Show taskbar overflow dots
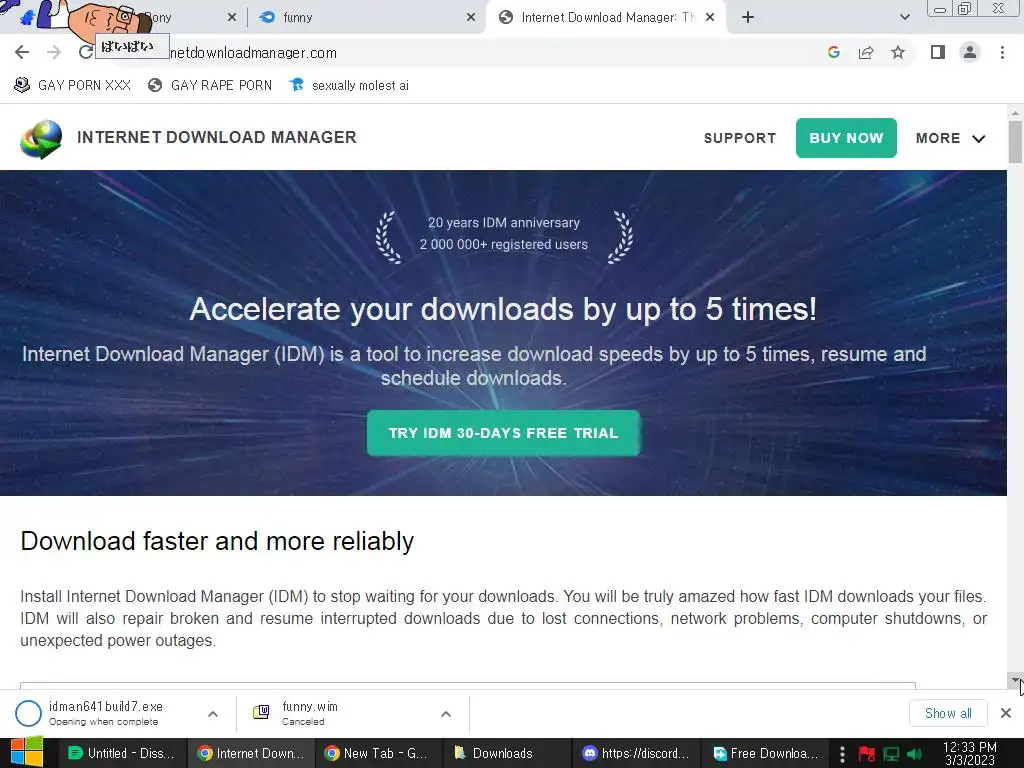Image resolution: width=1024 pixels, height=768 pixels. (842, 754)
